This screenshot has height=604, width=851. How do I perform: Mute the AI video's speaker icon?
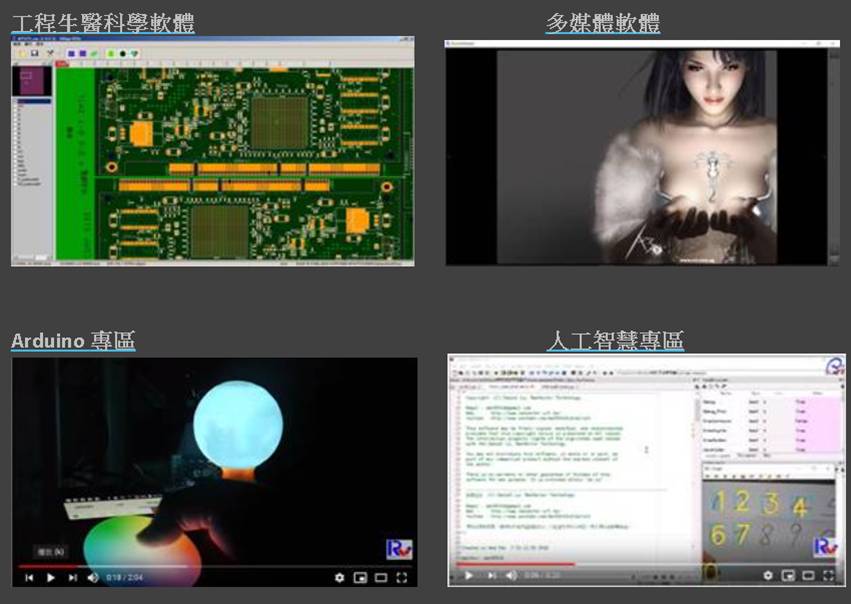[511, 575]
